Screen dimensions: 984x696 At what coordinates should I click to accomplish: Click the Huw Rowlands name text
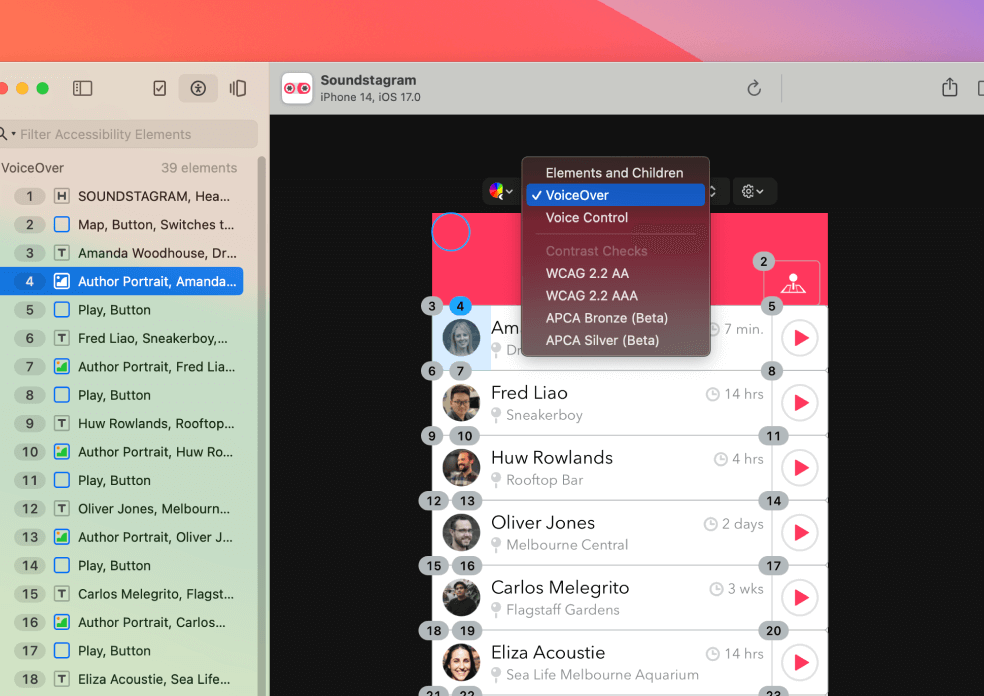(552, 458)
